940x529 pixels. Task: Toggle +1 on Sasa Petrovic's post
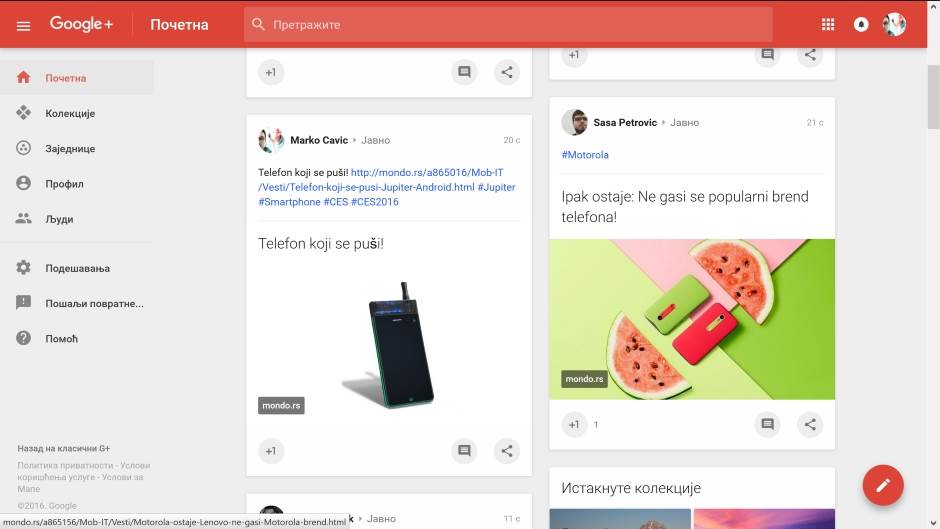click(573, 424)
